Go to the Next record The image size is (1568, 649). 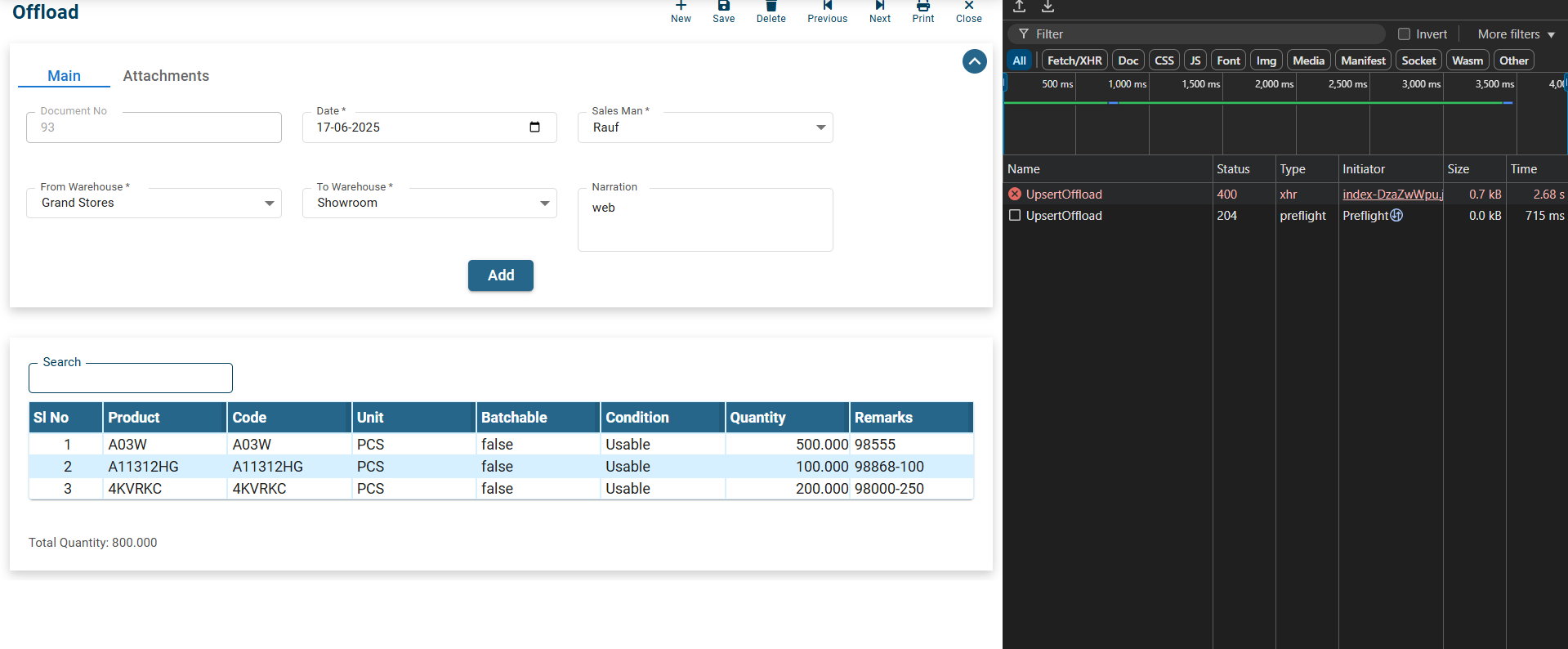coord(879,7)
